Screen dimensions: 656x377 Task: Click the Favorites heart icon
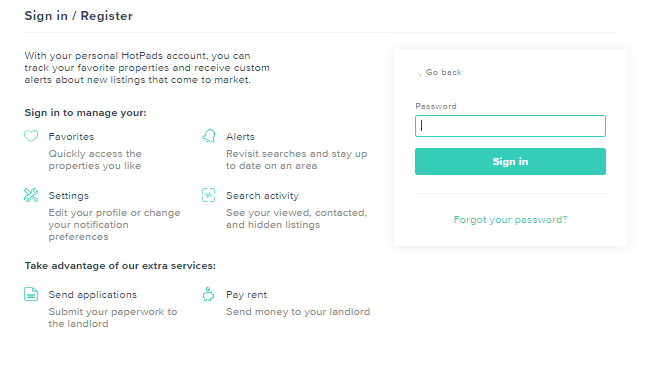31,136
